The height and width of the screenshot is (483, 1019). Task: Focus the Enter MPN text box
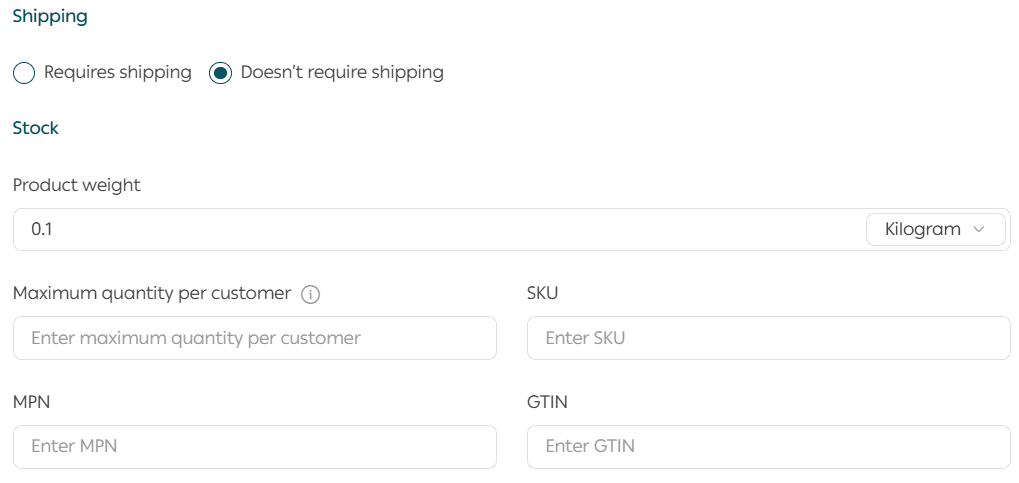point(254,446)
